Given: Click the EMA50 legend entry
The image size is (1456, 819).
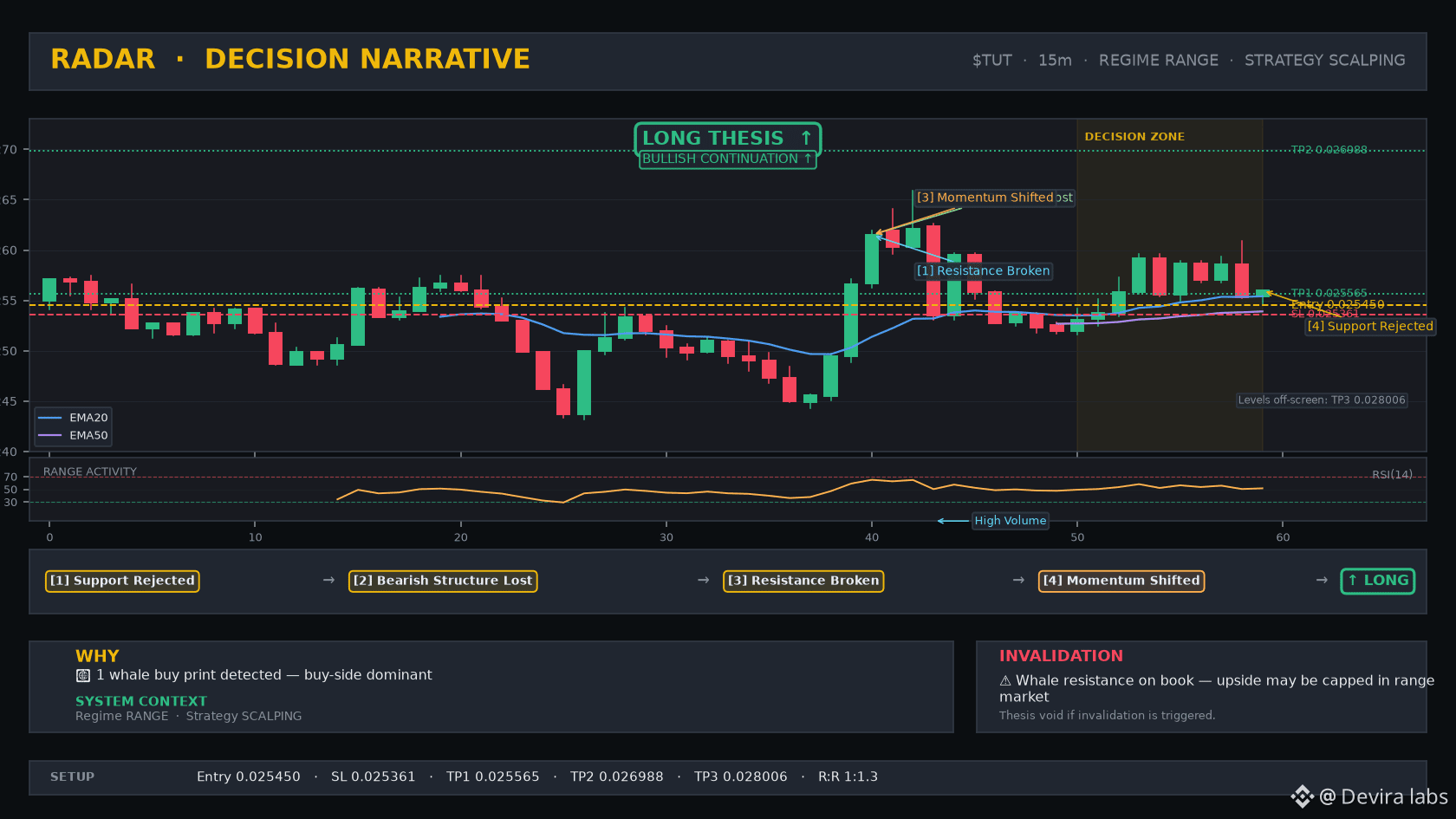Looking at the screenshot, I should pos(74,435).
